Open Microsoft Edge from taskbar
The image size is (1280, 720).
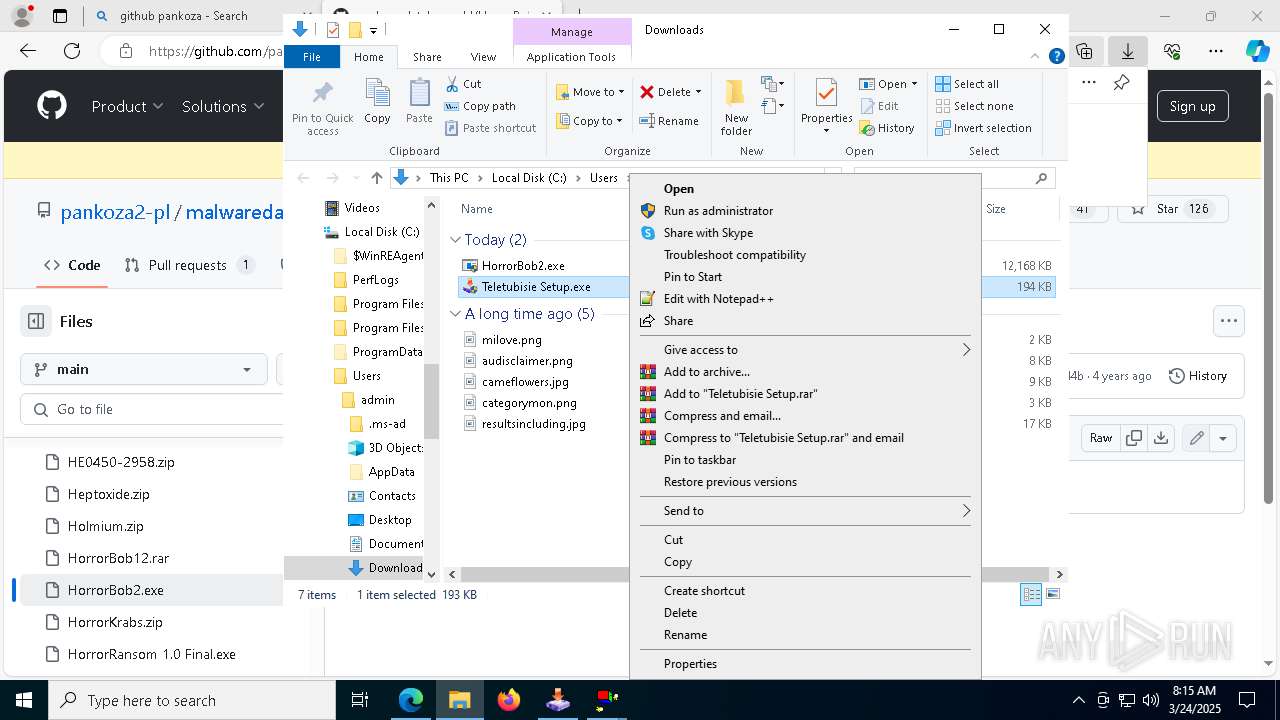pos(411,700)
